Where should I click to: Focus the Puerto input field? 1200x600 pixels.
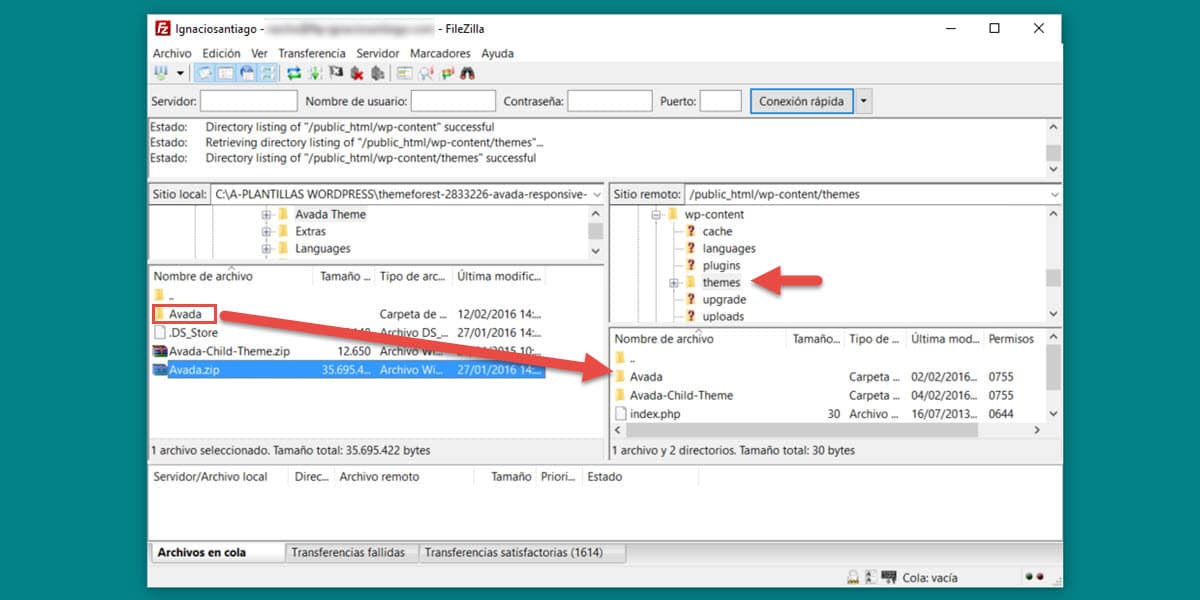pos(720,101)
